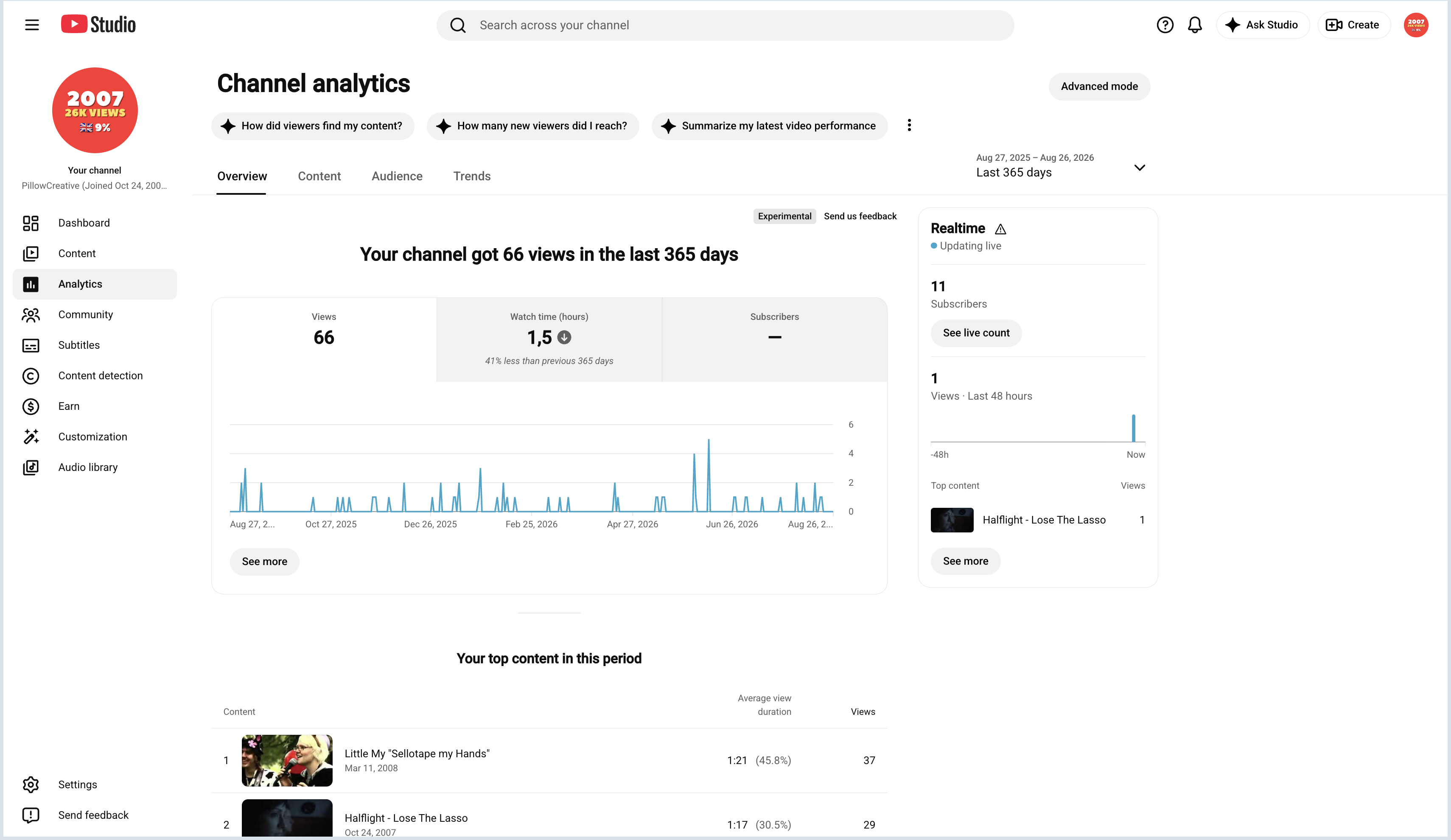Open Dashboard from the sidebar
This screenshot has height=840, width=1451.
(x=95, y=223)
